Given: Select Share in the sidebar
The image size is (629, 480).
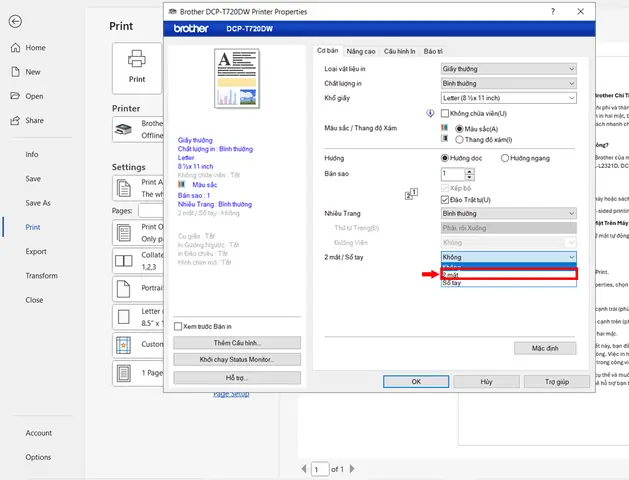Looking at the screenshot, I should point(27,120).
